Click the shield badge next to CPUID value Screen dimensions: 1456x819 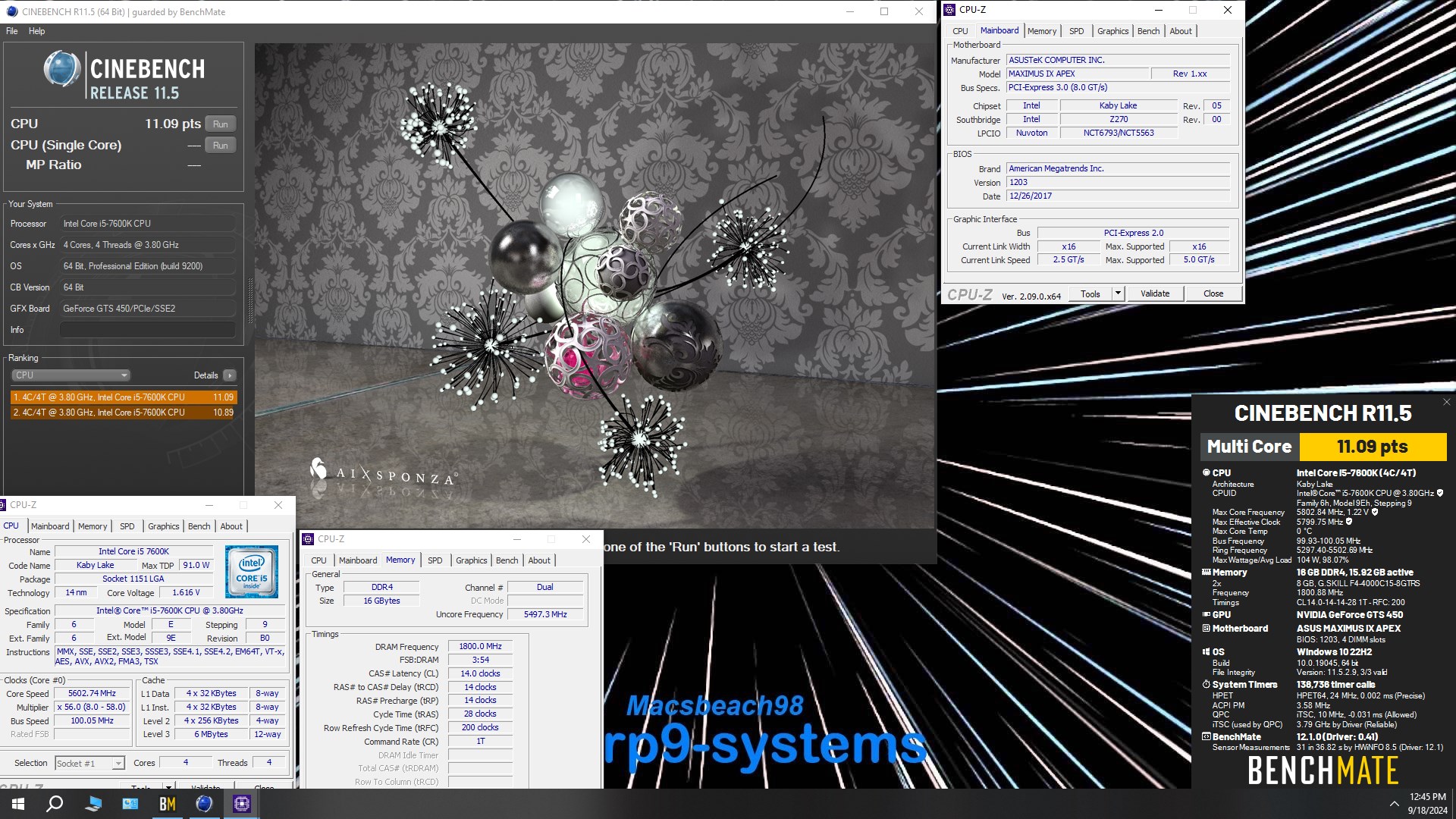pyautogui.click(x=1439, y=493)
